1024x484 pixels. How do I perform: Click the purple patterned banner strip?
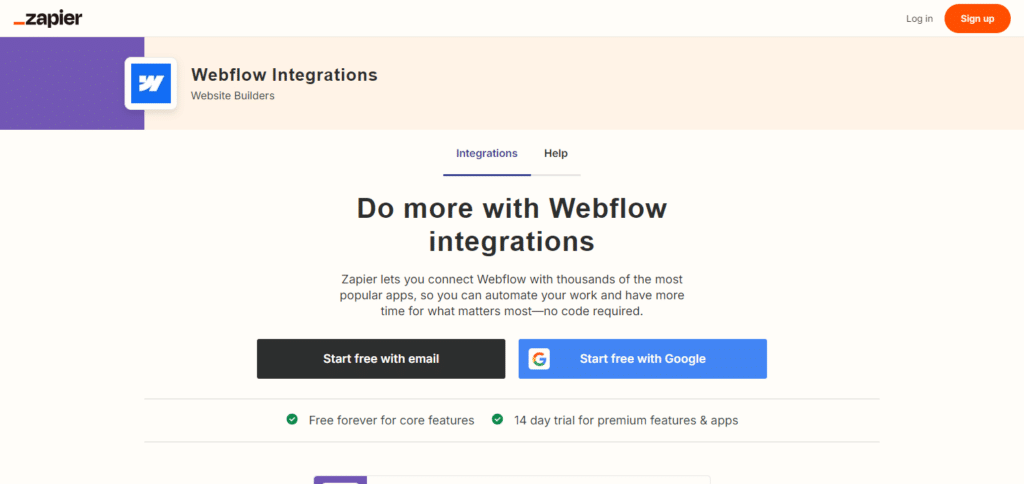(72, 83)
